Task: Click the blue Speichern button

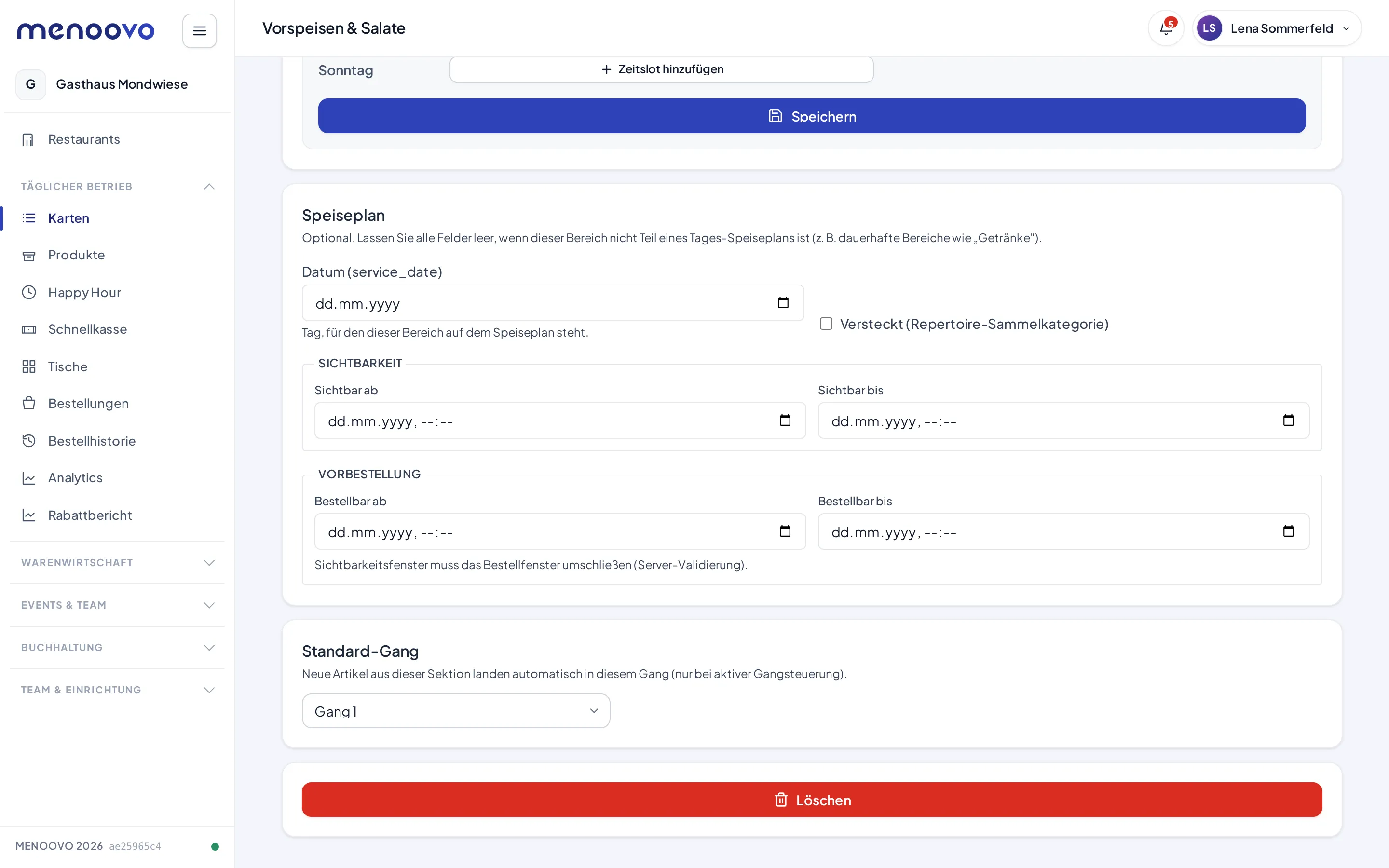Action: click(x=812, y=116)
